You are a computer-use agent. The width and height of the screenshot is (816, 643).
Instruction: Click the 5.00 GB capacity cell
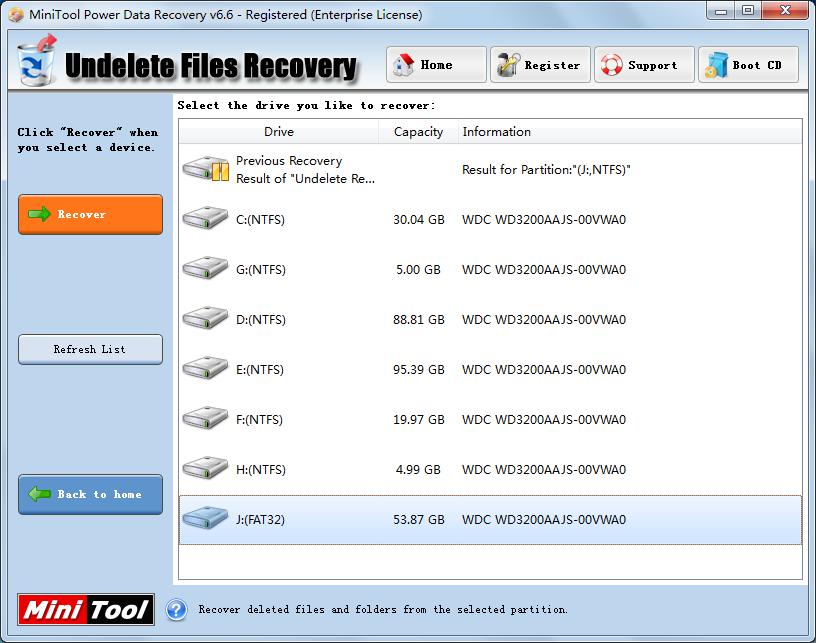point(418,269)
